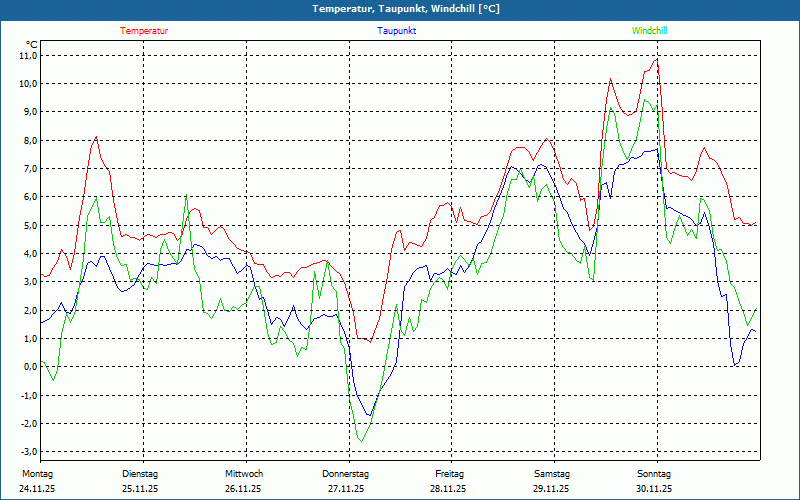
Task: Click the '1,0' y-axis value
Action: 30,338
